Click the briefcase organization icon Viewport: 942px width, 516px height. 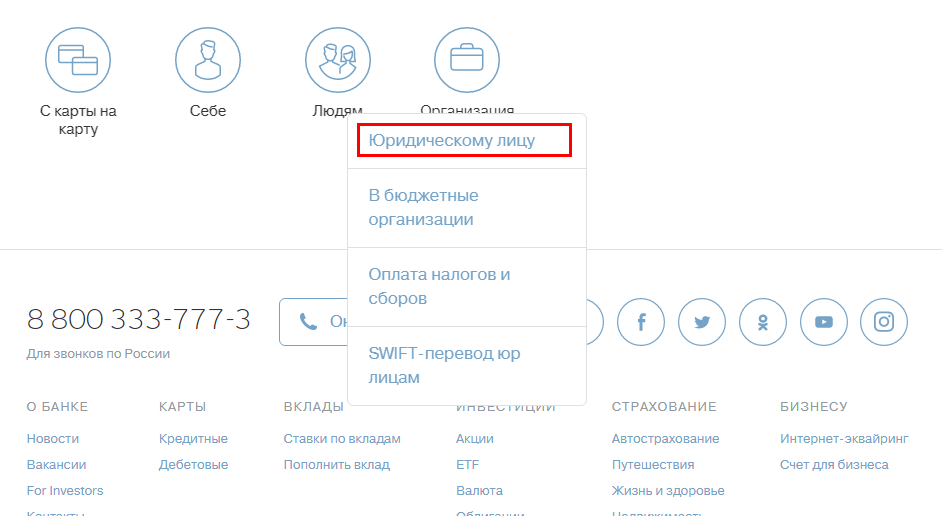(x=467, y=60)
